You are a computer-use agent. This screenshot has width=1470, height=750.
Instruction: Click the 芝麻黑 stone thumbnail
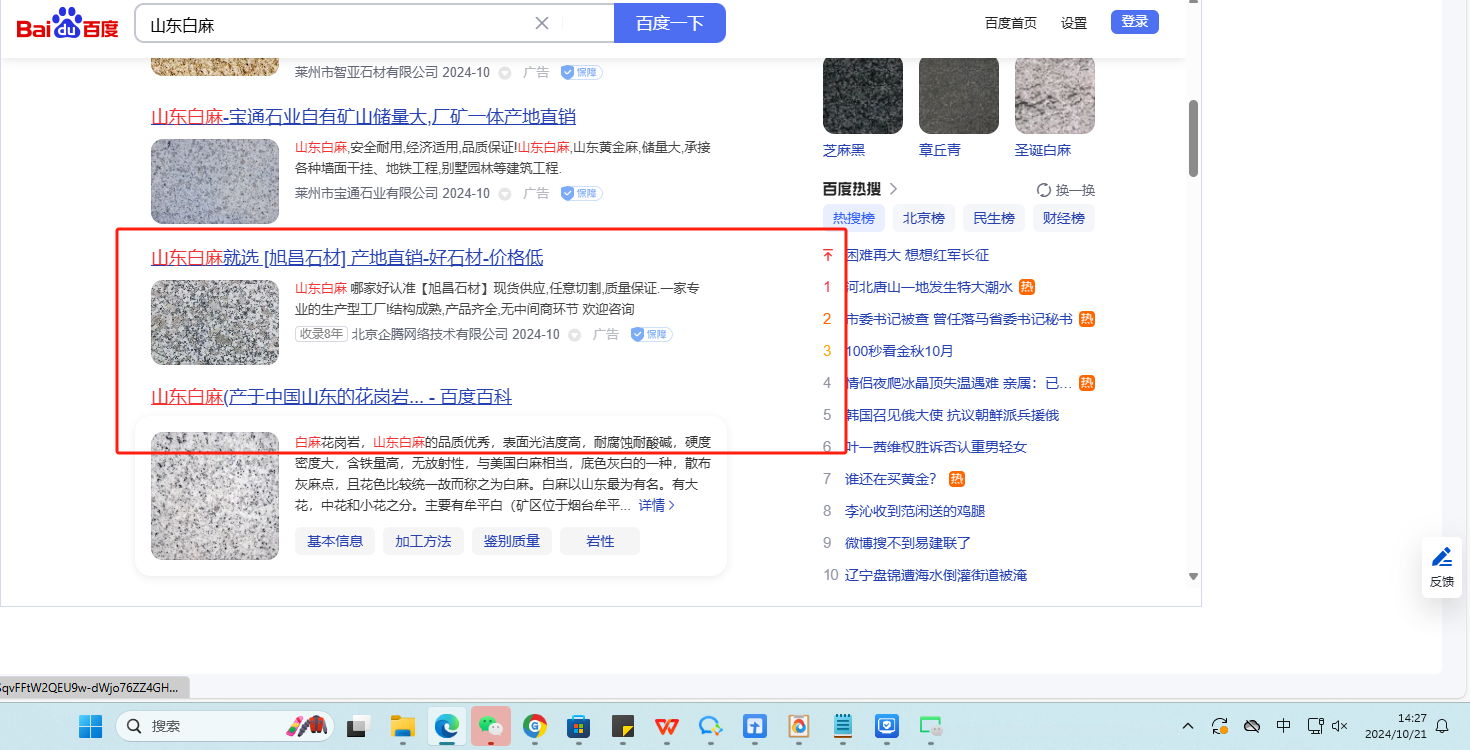(862, 95)
